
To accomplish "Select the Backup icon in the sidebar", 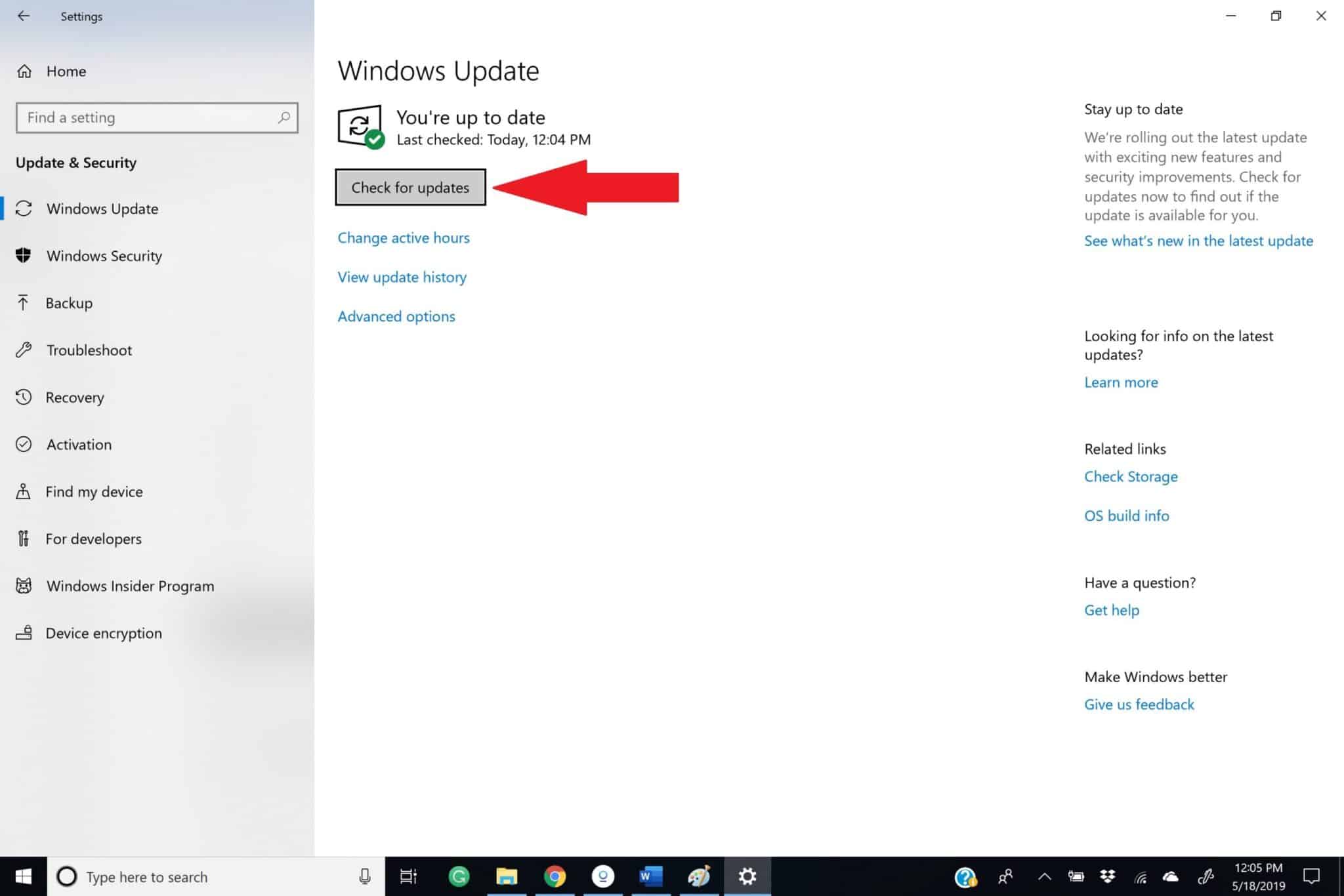I will pos(24,302).
